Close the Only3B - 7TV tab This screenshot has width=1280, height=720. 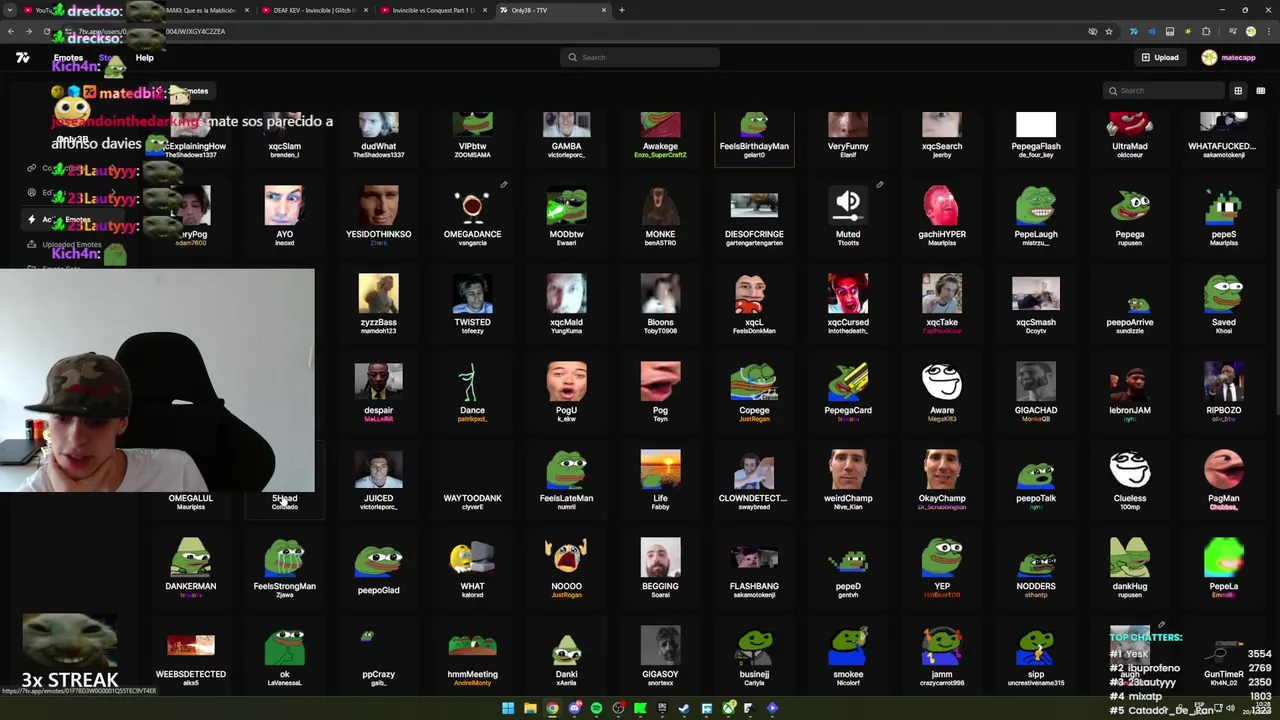[x=604, y=10]
